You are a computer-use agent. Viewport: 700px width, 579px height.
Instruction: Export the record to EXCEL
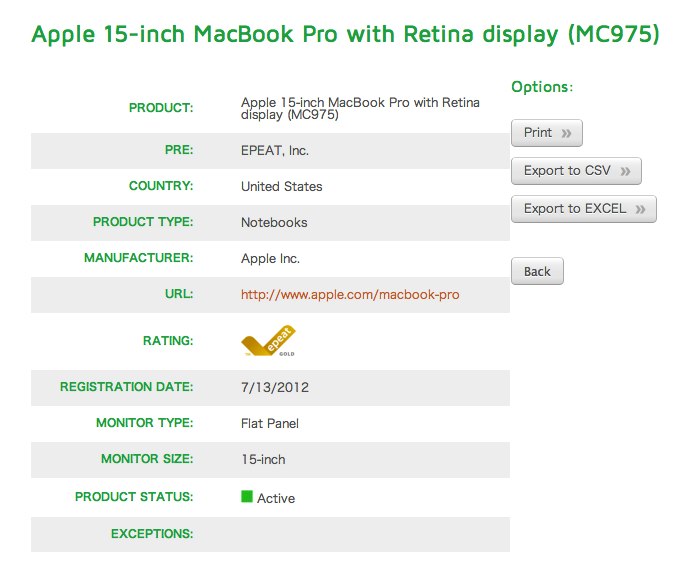(583, 208)
